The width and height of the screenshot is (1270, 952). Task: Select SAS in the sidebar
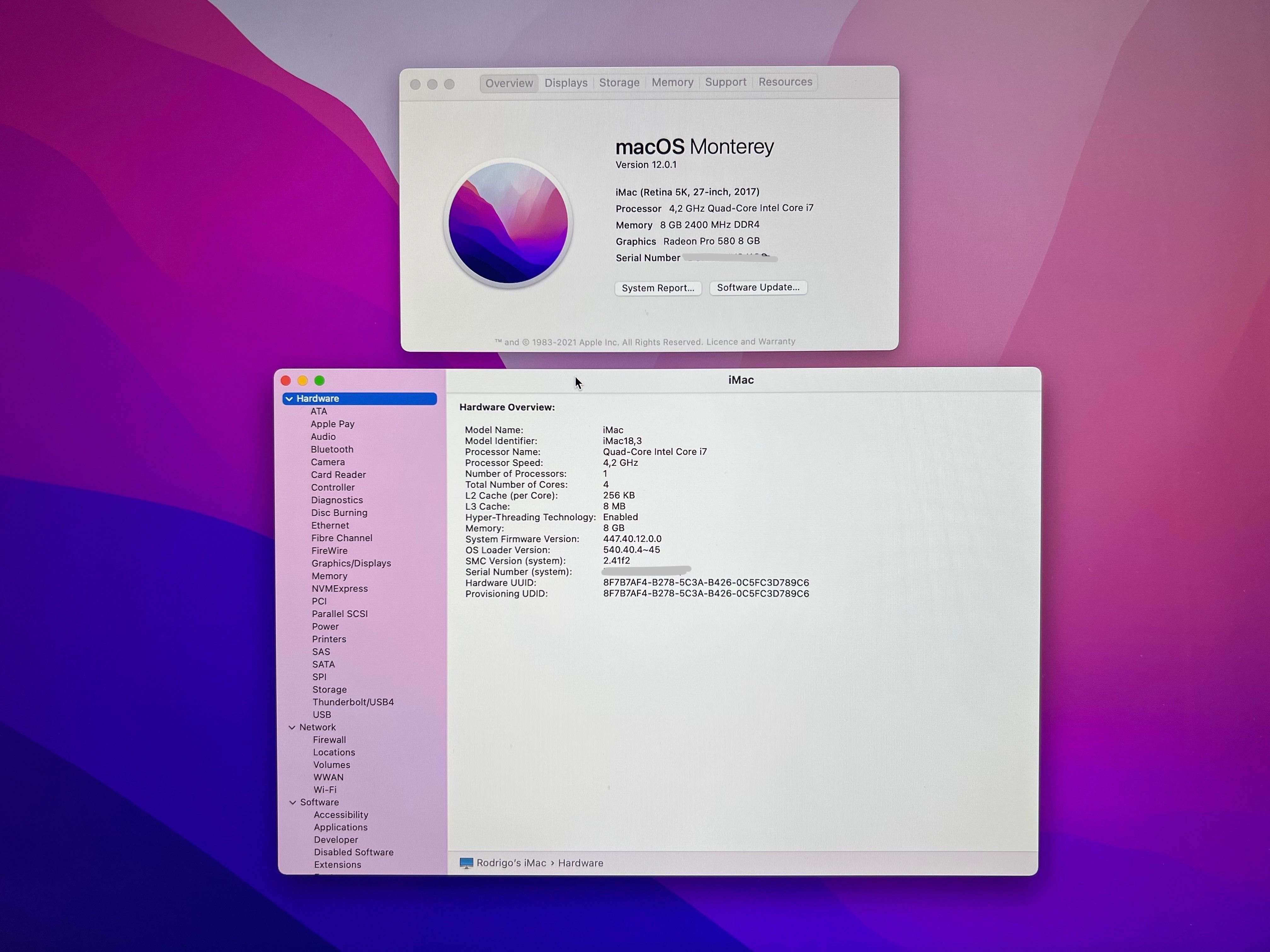321,652
